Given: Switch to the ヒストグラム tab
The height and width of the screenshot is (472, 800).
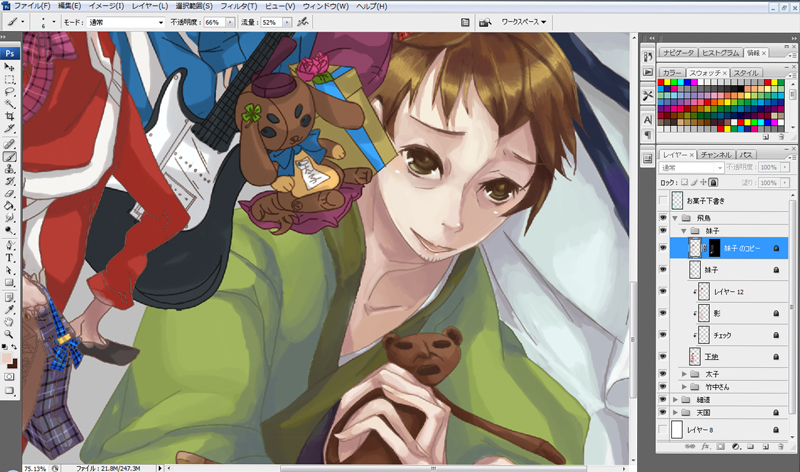Looking at the screenshot, I should point(720,53).
